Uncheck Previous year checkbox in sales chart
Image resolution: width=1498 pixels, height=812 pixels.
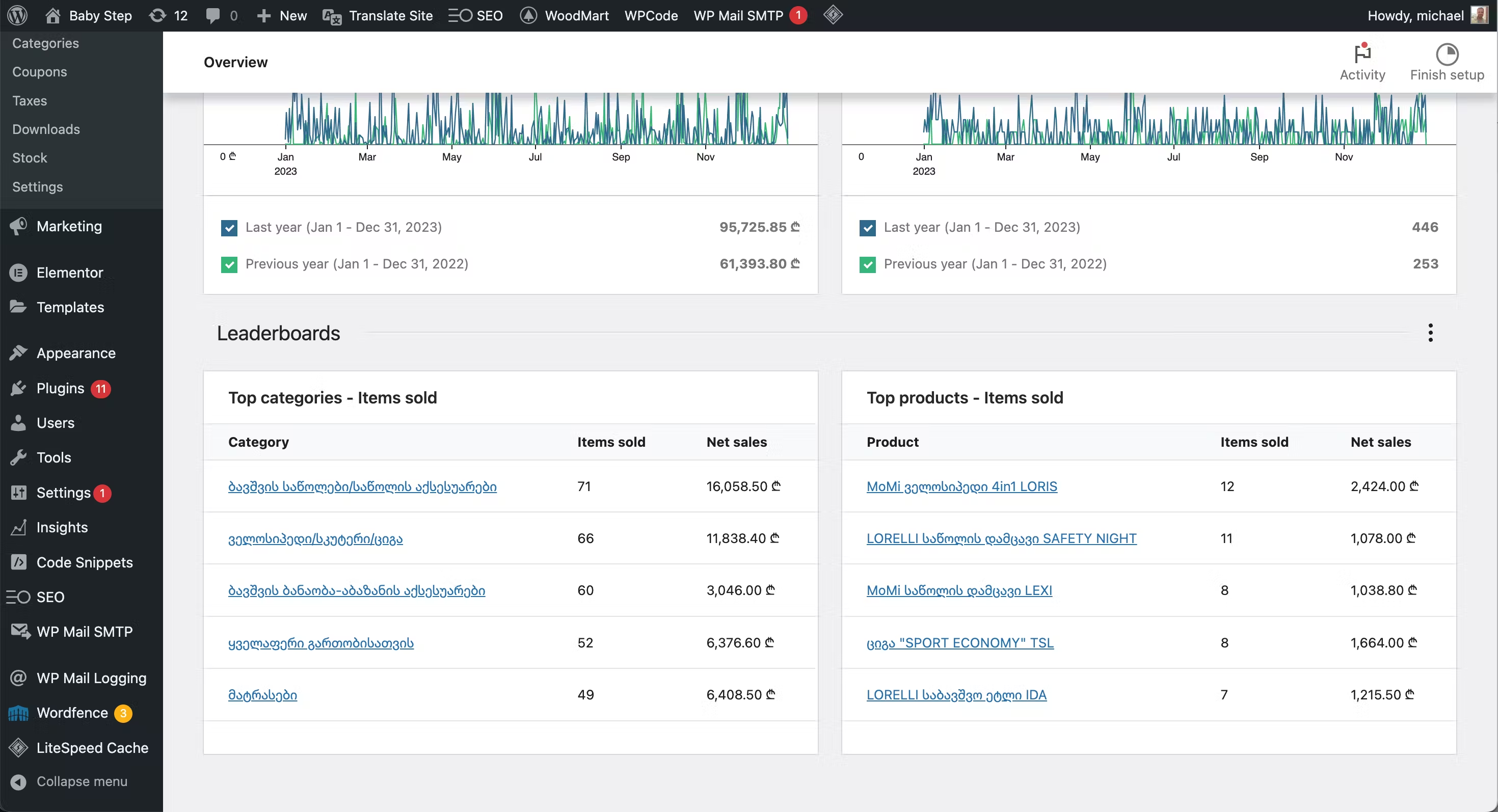tap(229, 264)
